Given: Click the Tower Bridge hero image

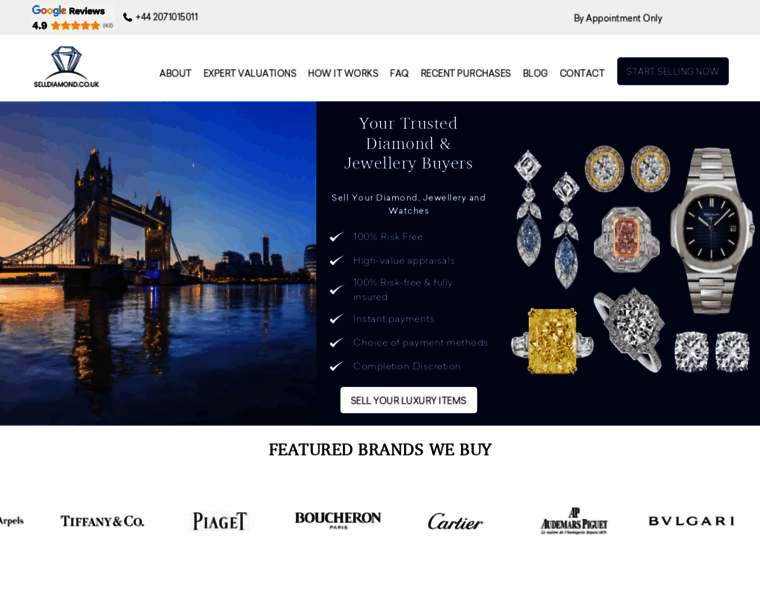Looking at the screenshot, I should point(158,263).
